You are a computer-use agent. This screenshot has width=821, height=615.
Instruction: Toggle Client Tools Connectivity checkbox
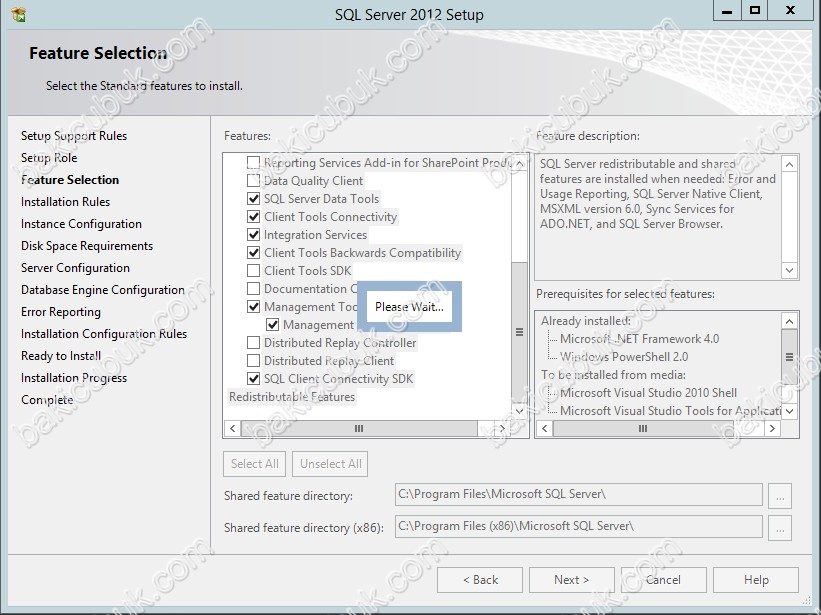(253, 217)
